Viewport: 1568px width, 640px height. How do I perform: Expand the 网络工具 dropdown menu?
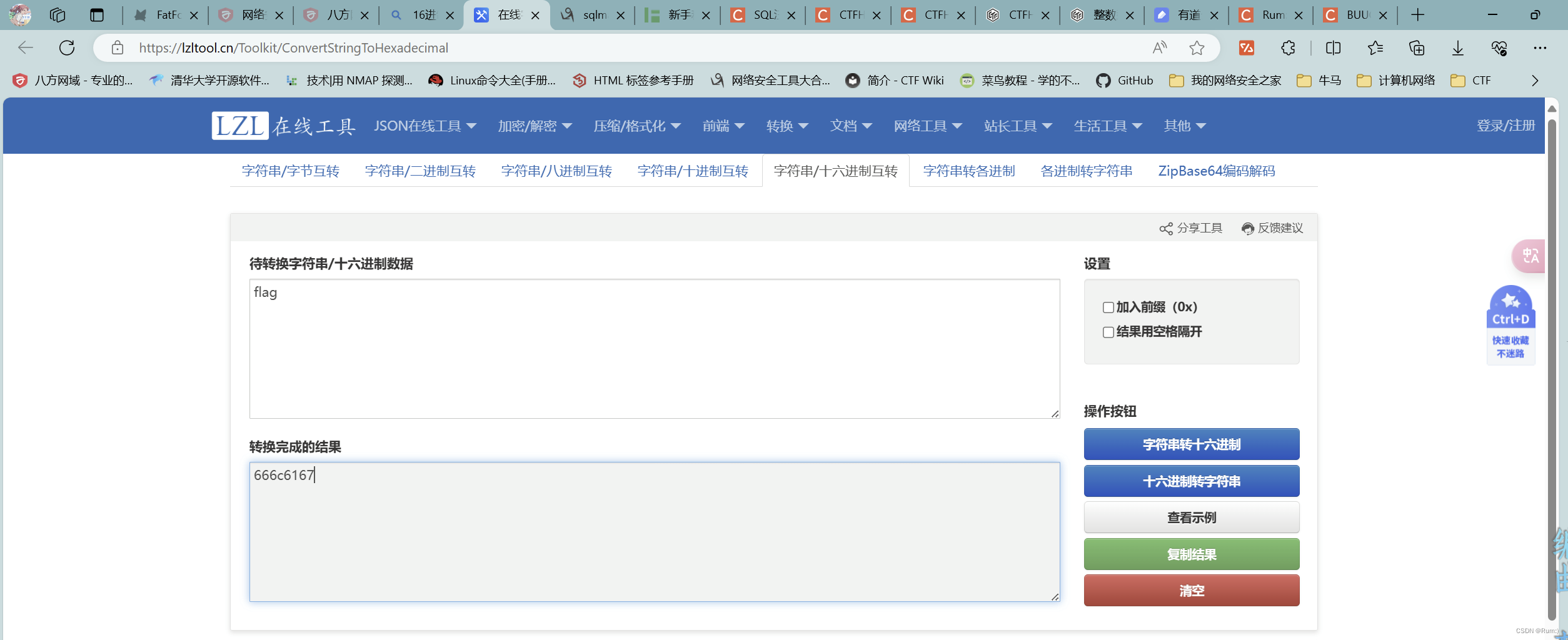(928, 126)
